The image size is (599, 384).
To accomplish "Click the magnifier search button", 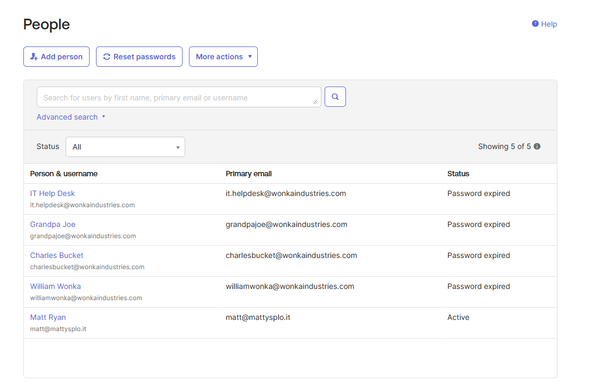I will coord(335,97).
